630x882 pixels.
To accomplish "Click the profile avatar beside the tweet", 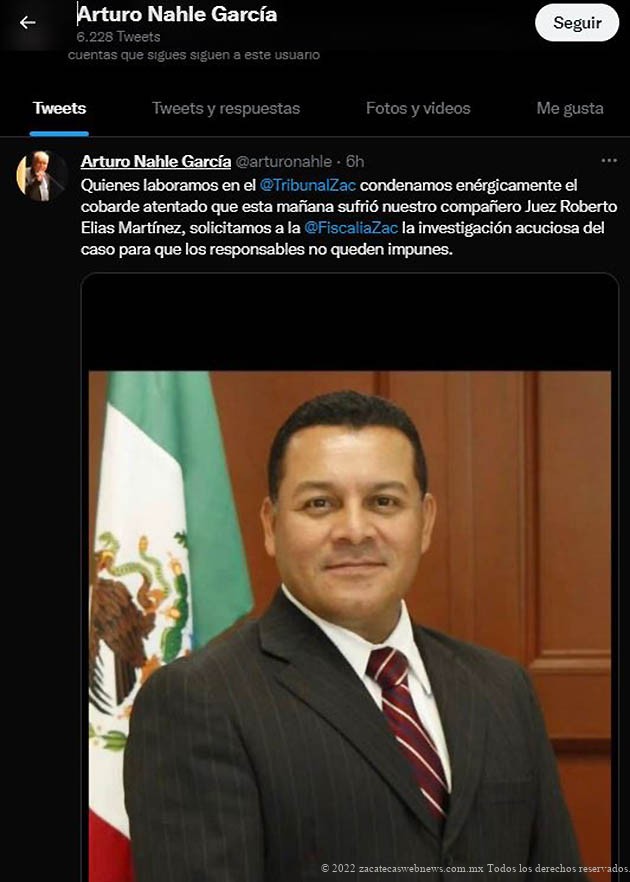I will pyautogui.click(x=41, y=176).
